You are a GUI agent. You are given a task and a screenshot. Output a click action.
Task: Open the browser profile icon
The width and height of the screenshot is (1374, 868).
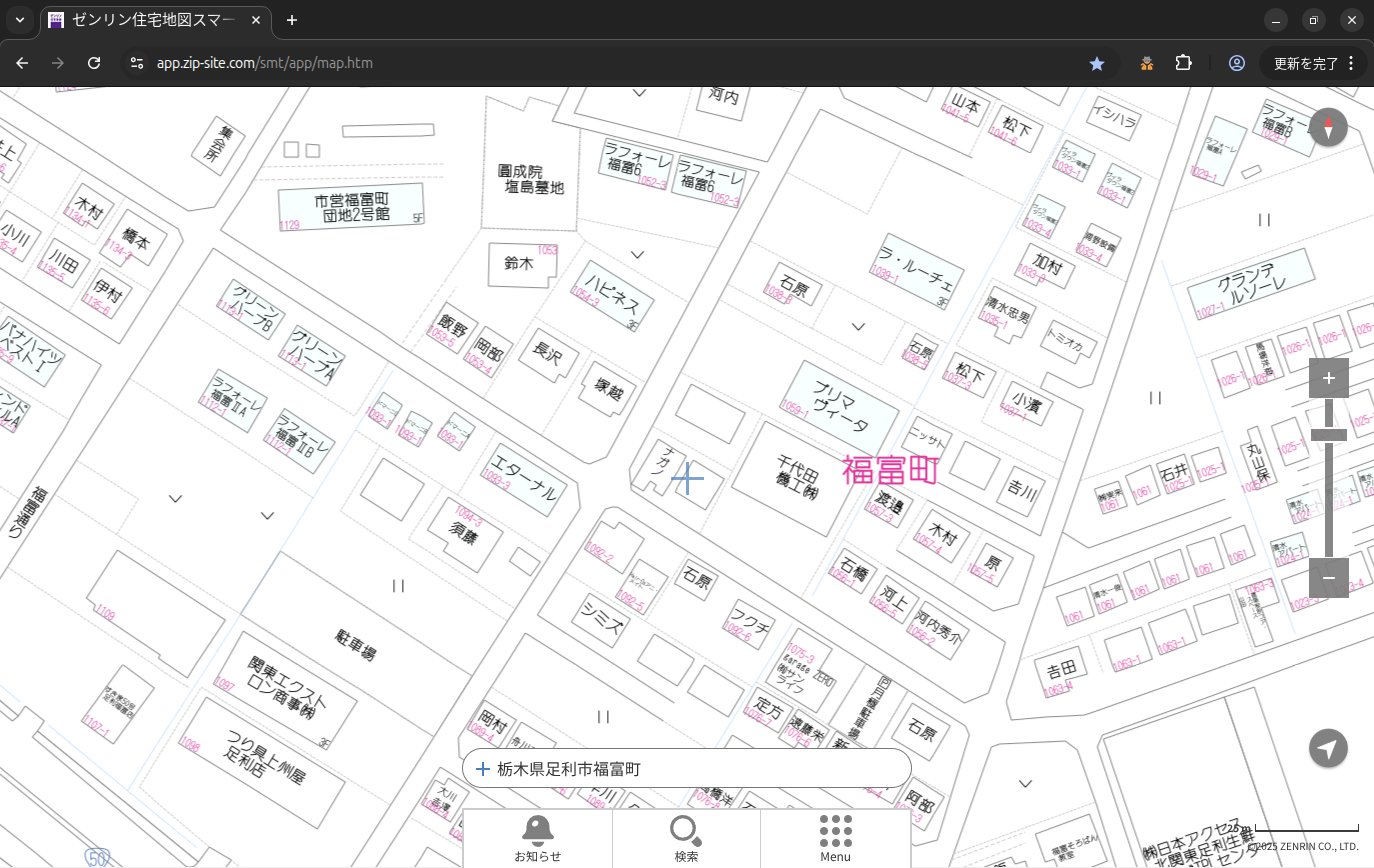click(1237, 63)
